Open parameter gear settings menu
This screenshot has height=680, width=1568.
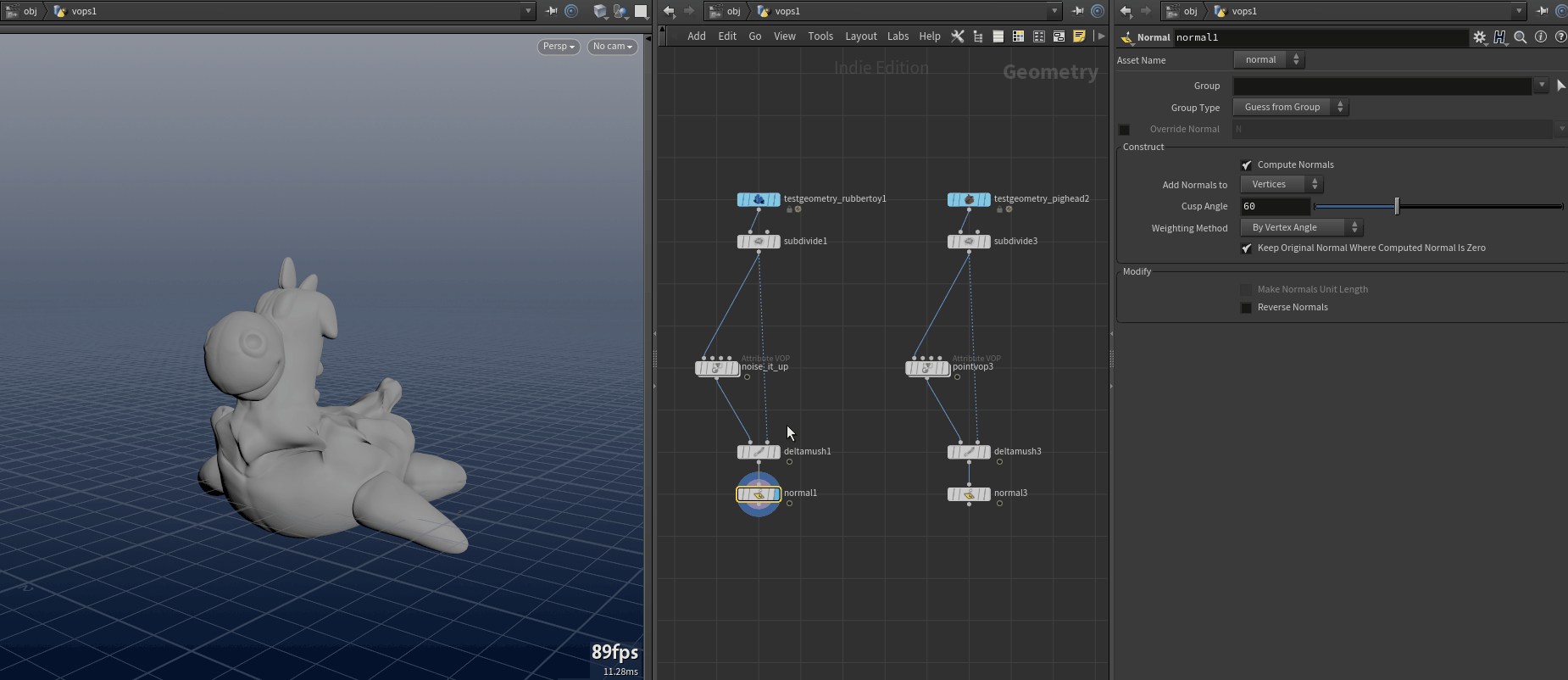click(1480, 37)
